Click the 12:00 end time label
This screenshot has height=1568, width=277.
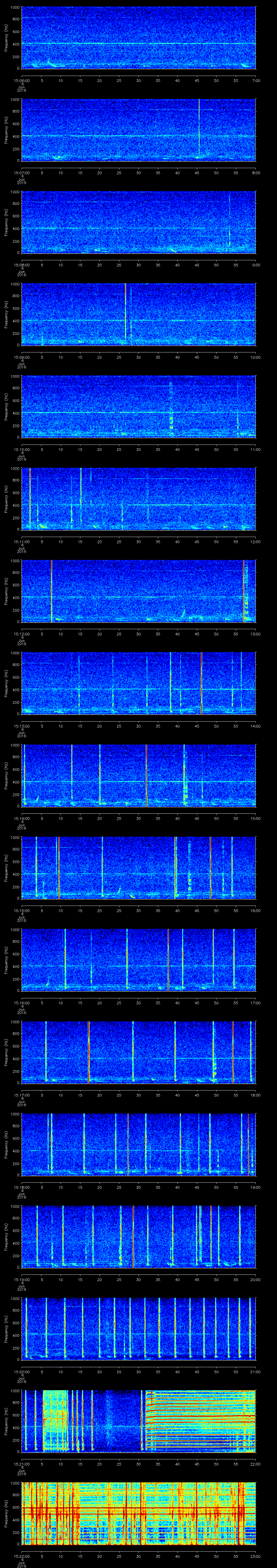(x=255, y=542)
